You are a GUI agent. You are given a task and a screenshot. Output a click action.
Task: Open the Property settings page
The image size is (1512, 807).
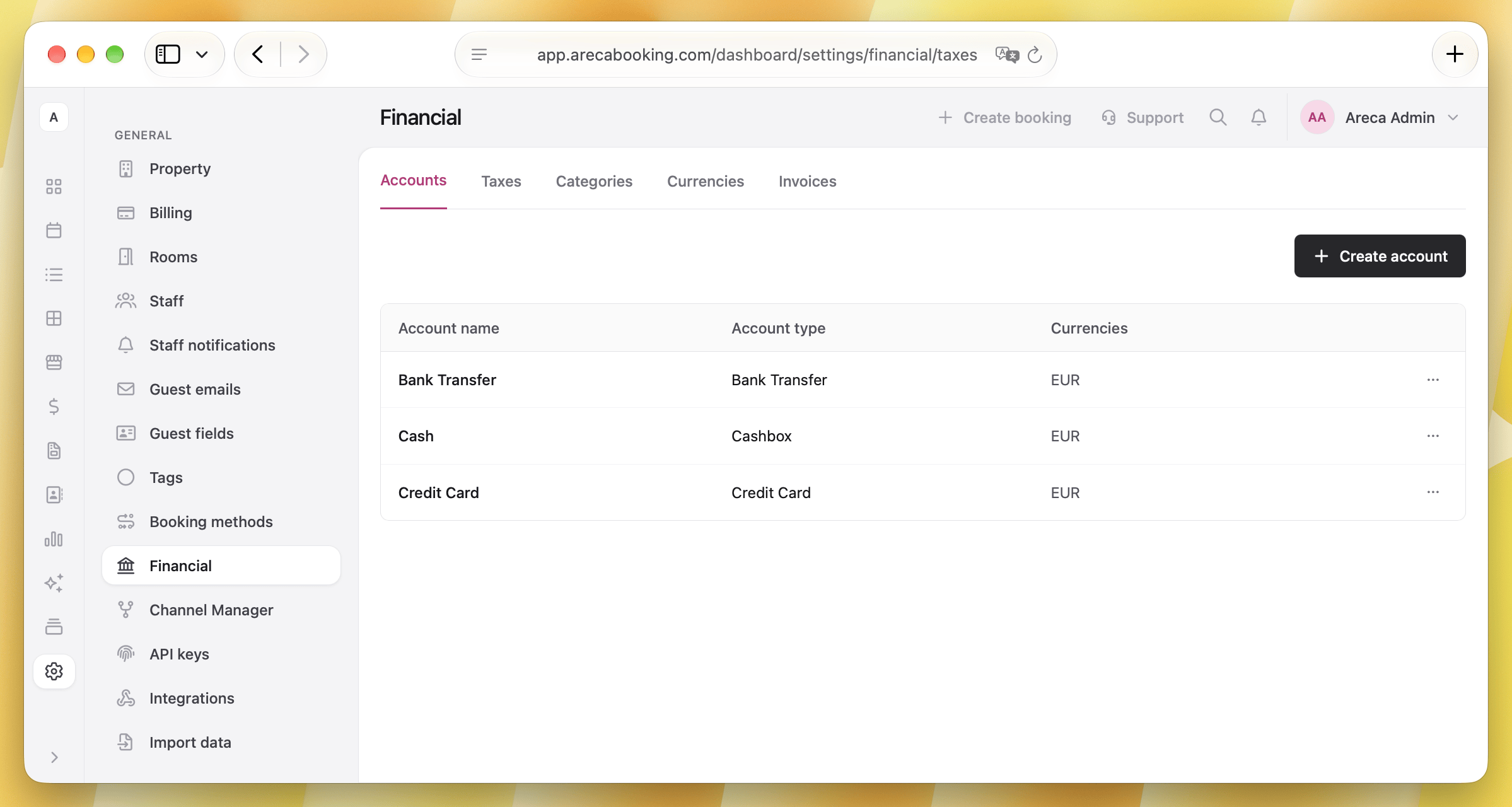tap(221, 168)
